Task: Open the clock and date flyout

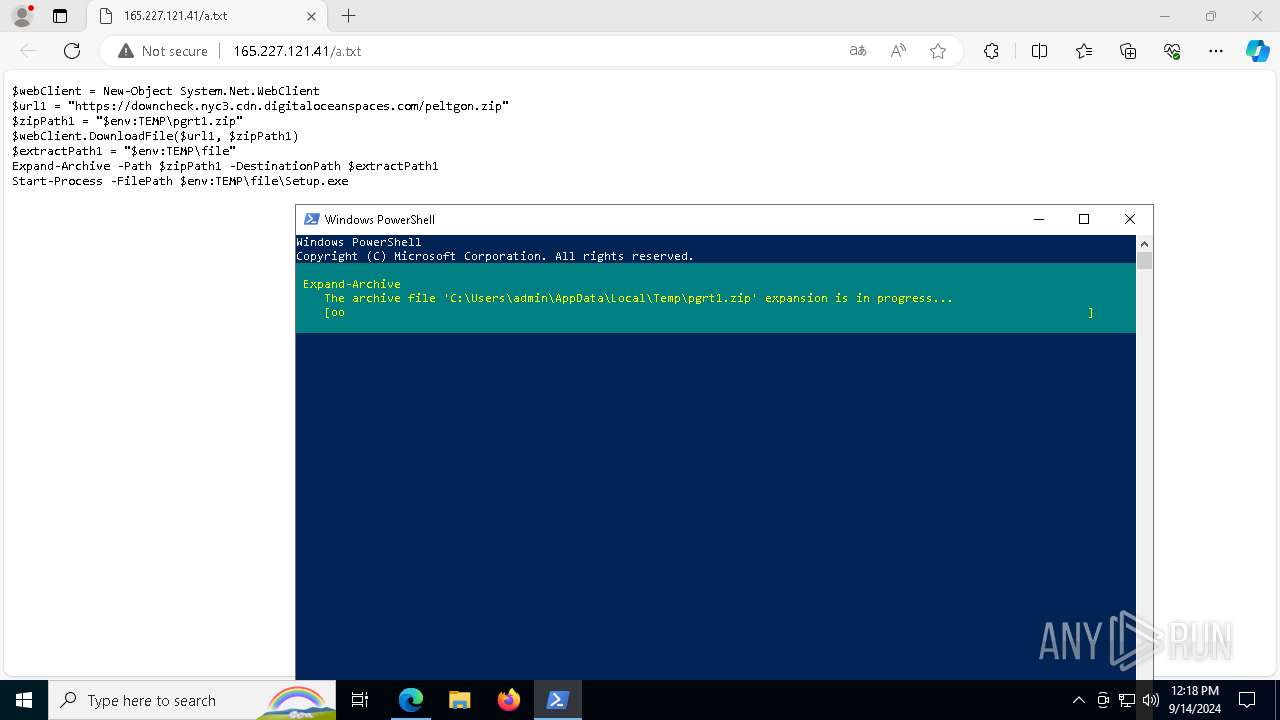Action: [x=1194, y=700]
